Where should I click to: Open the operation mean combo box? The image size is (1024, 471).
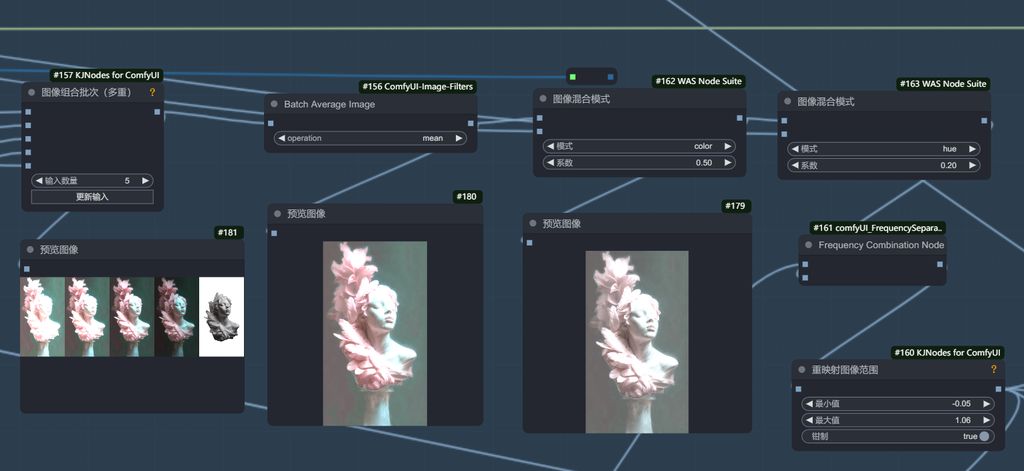[x=370, y=138]
